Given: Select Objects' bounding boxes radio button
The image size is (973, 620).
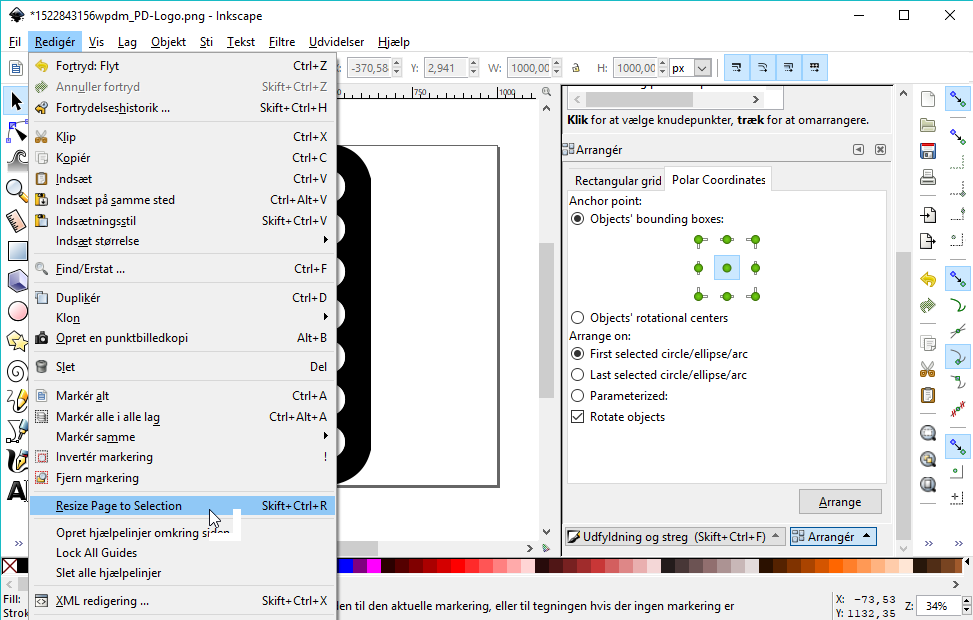Looking at the screenshot, I should [x=578, y=218].
